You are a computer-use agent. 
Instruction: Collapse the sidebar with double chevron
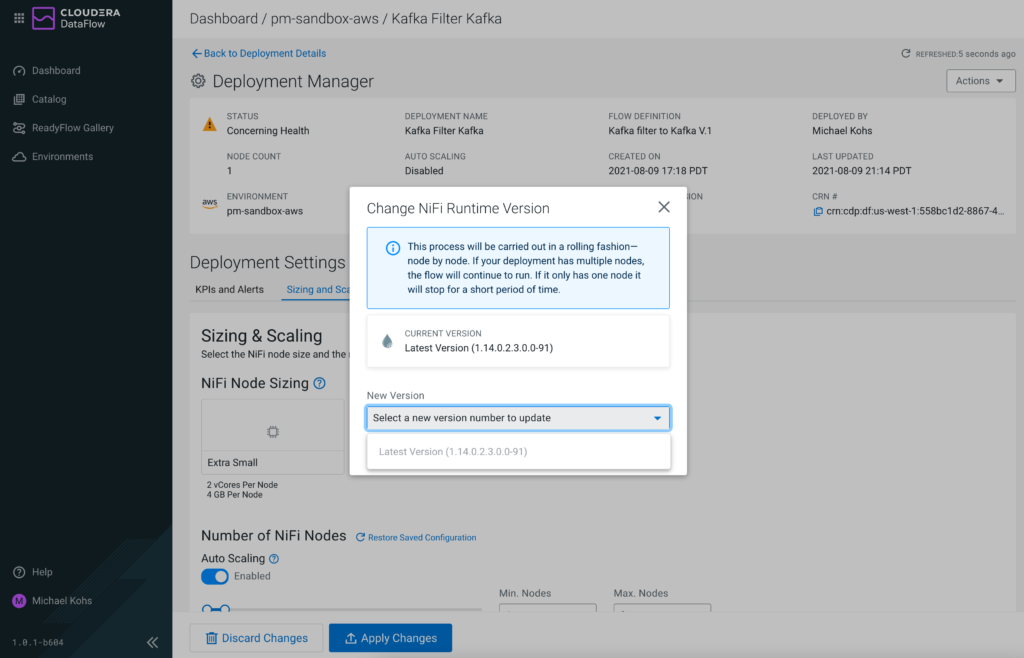[152, 642]
